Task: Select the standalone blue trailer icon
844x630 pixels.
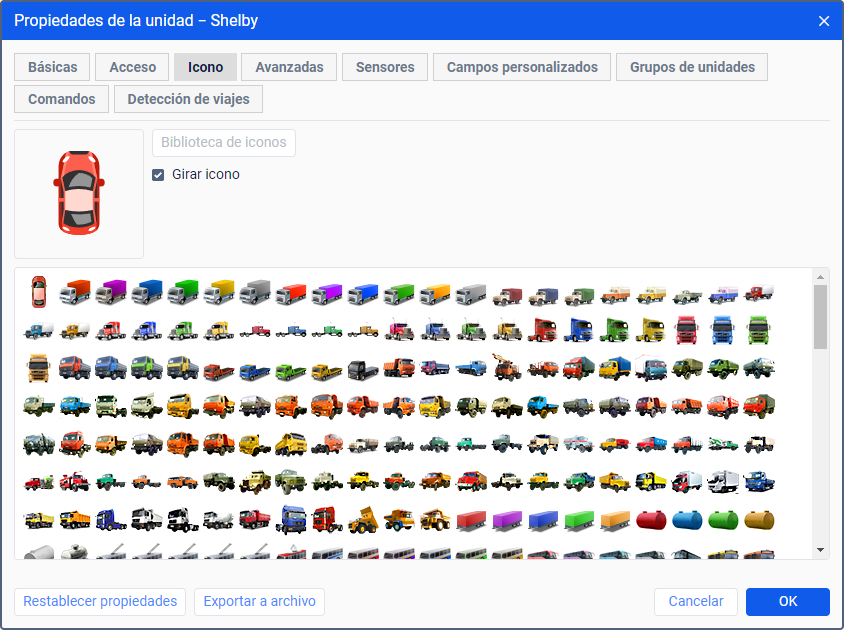Action: coord(543,520)
